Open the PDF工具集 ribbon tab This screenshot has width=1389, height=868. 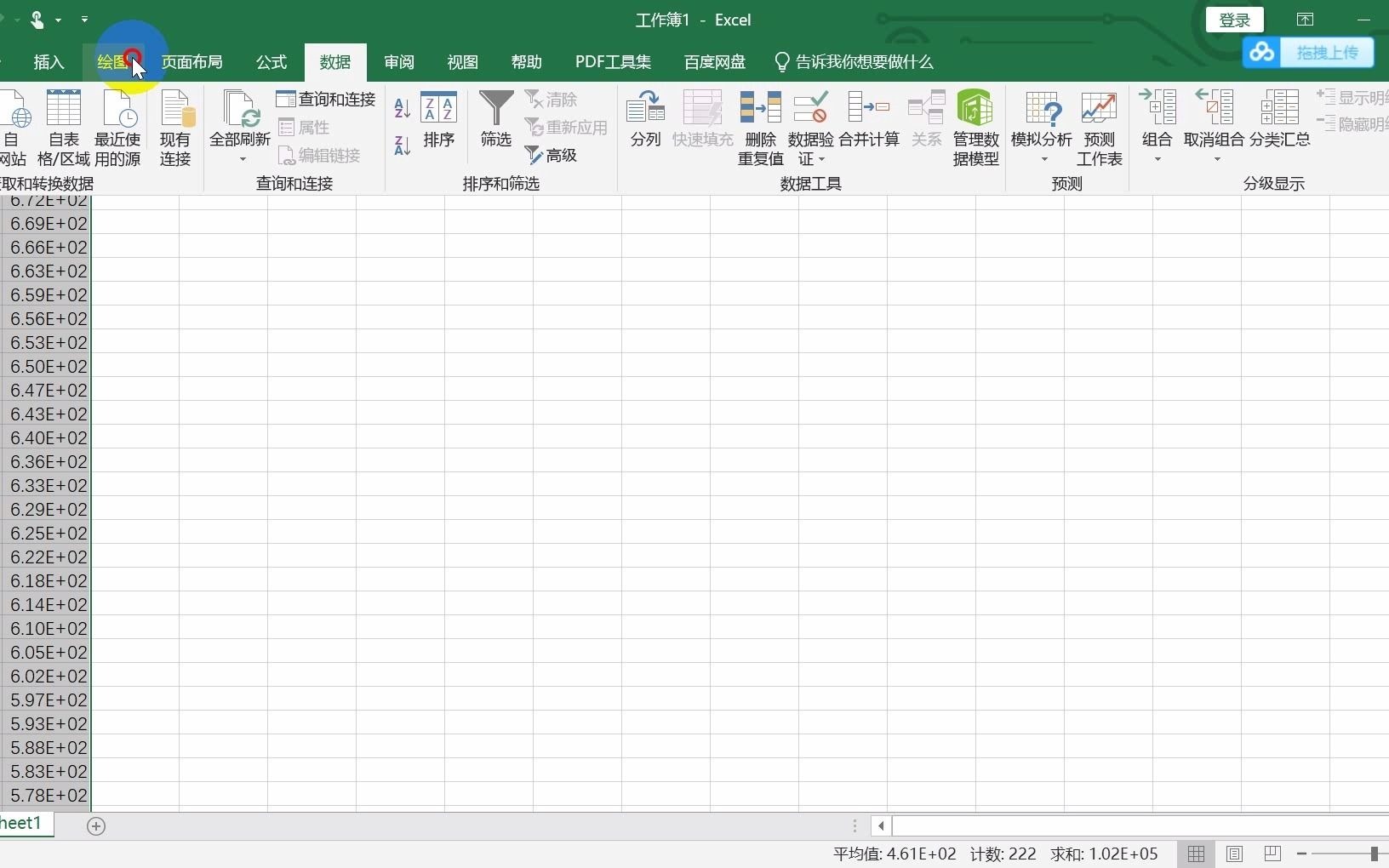(613, 62)
